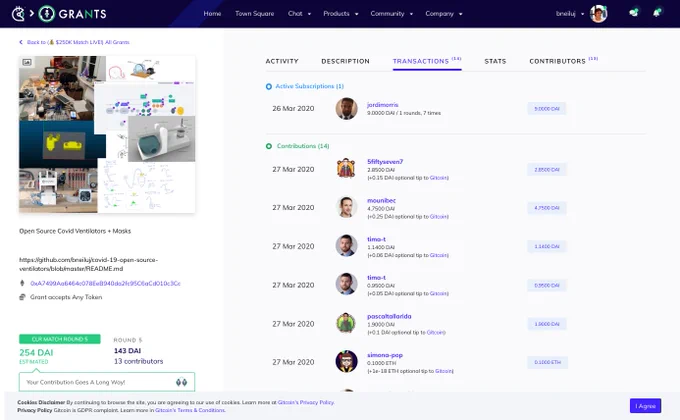This screenshot has width=680, height=420.
Task: Click the 4.7500 DAI amount badge
Action: [547, 208]
